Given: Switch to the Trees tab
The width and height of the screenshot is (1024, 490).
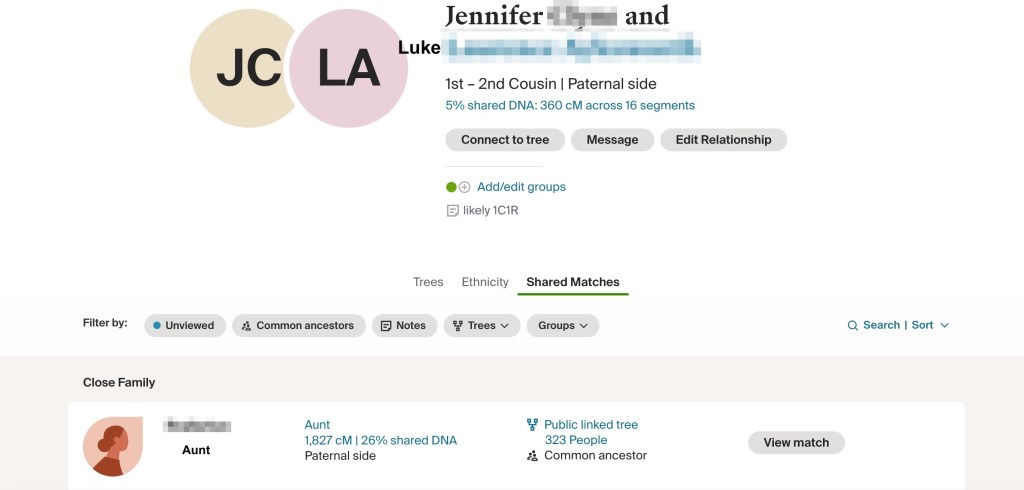Looking at the screenshot, I should 428,282.
